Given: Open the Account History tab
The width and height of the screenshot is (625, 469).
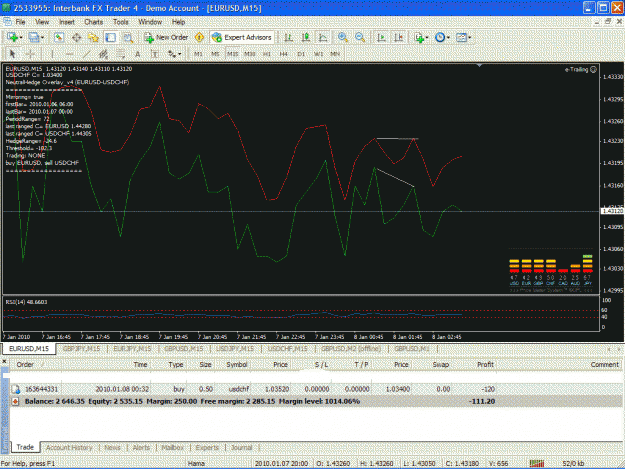Looking at the screenshot, I should pos(69,447).
